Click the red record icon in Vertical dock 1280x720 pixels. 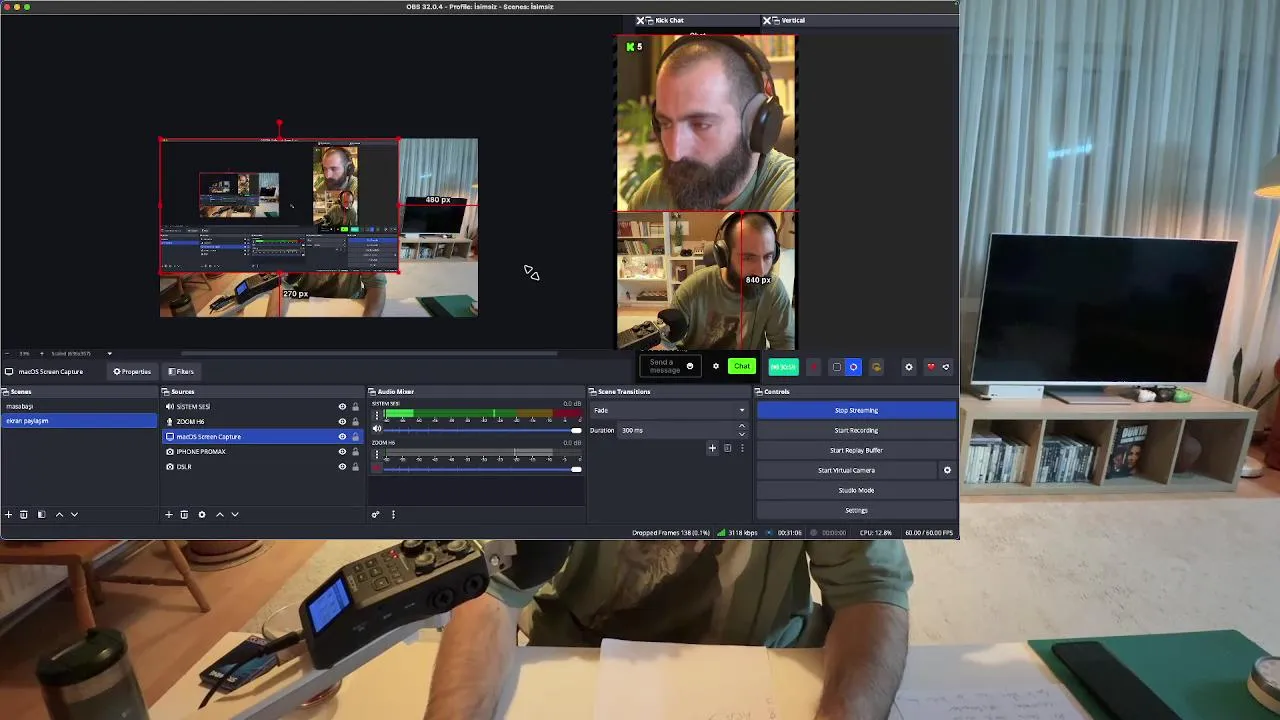pyautogui.click(x=813, y=367)
